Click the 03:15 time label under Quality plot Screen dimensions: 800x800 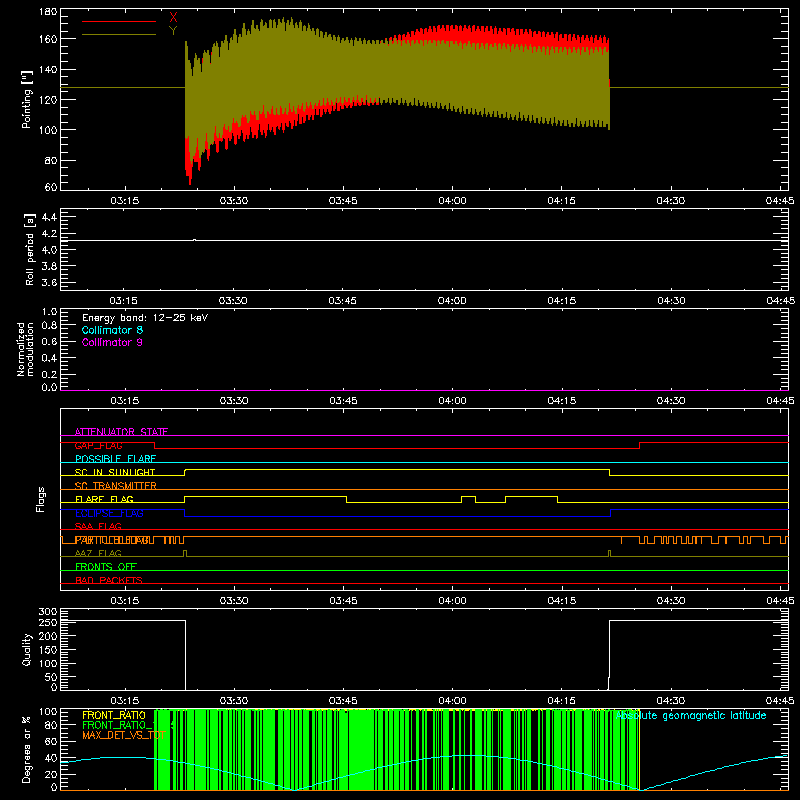tap(124, 701)
